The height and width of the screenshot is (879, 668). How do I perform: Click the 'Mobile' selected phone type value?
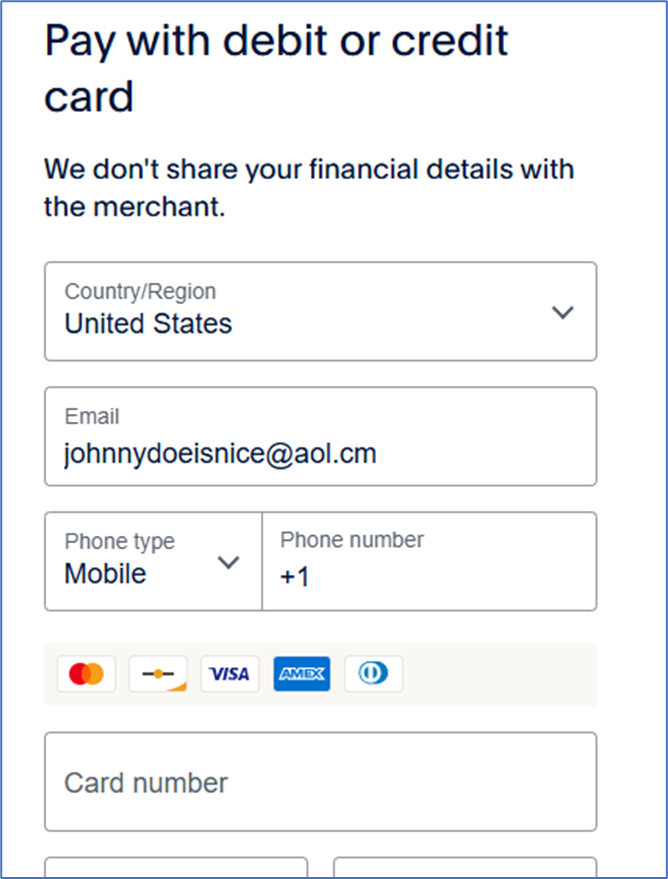[x=105, y=574]
